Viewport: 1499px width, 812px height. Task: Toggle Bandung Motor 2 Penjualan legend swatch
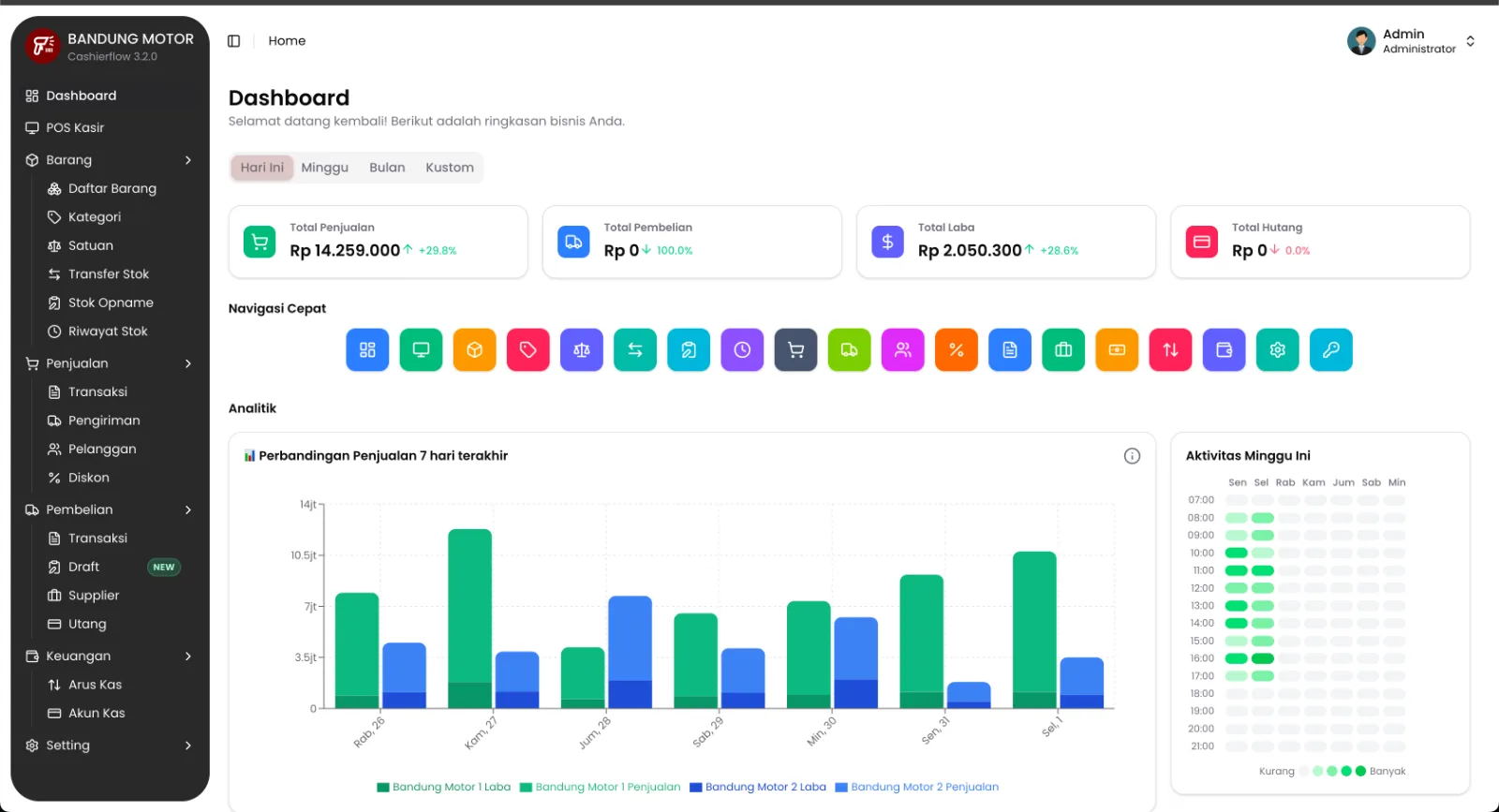(x=841, y=788)
